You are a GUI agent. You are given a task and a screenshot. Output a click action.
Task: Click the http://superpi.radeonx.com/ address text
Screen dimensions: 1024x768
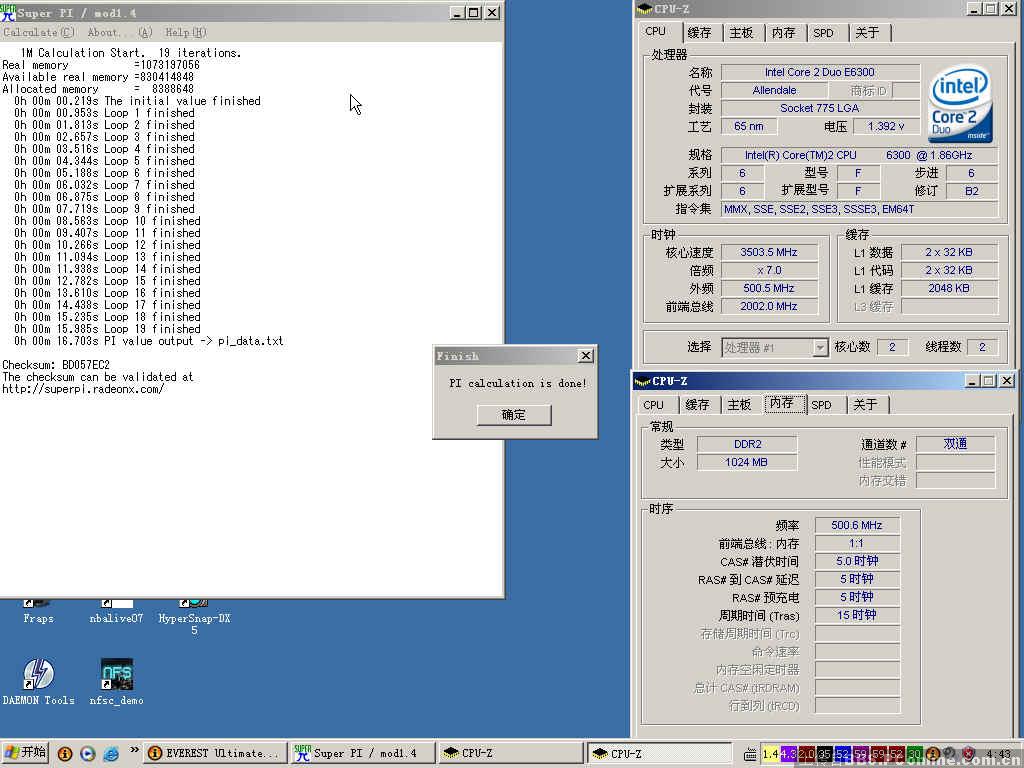tap(83, 389)
